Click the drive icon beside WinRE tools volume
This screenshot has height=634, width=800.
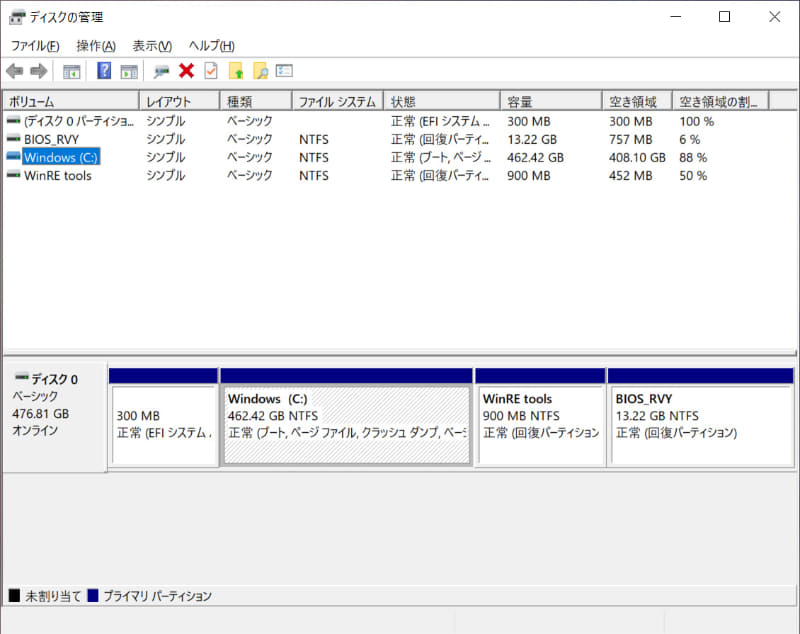pos(13,175)
